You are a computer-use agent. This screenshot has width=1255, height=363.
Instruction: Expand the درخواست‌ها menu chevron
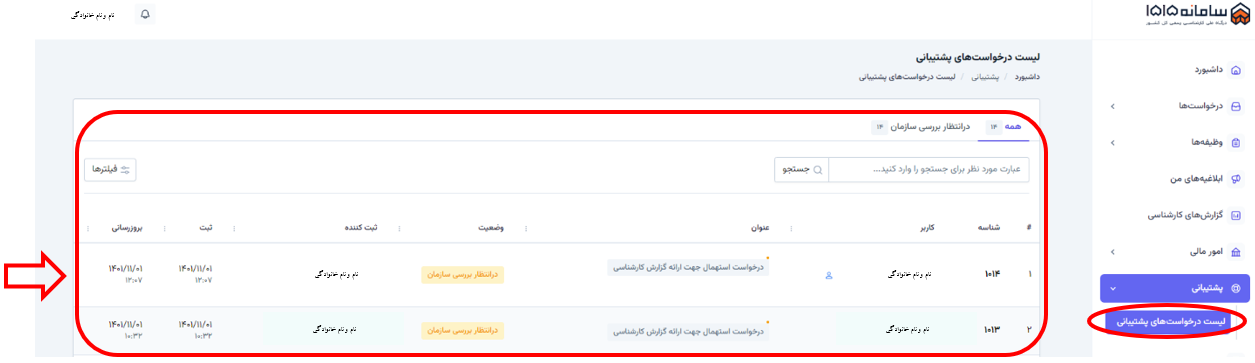coord(1113,106)
